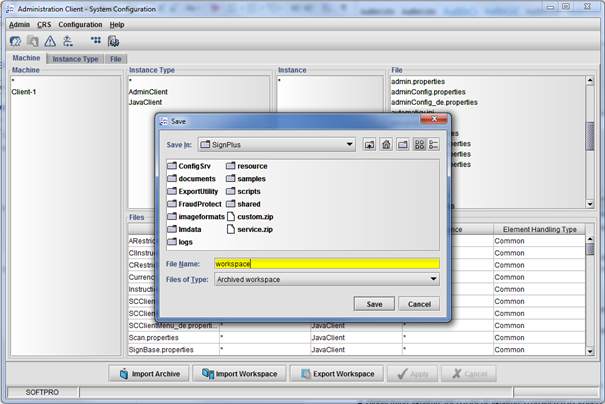Click the Create New Folder icon

402,145
